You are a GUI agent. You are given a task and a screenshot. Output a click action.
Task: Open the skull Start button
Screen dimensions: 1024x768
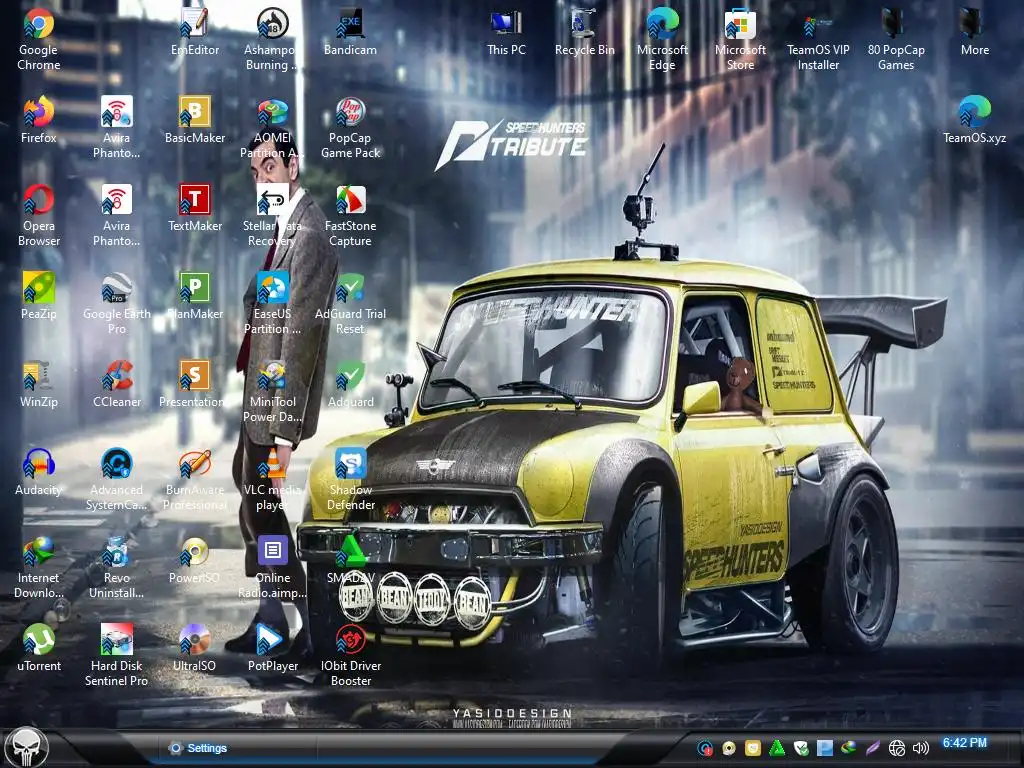click(x=26, y=748)
